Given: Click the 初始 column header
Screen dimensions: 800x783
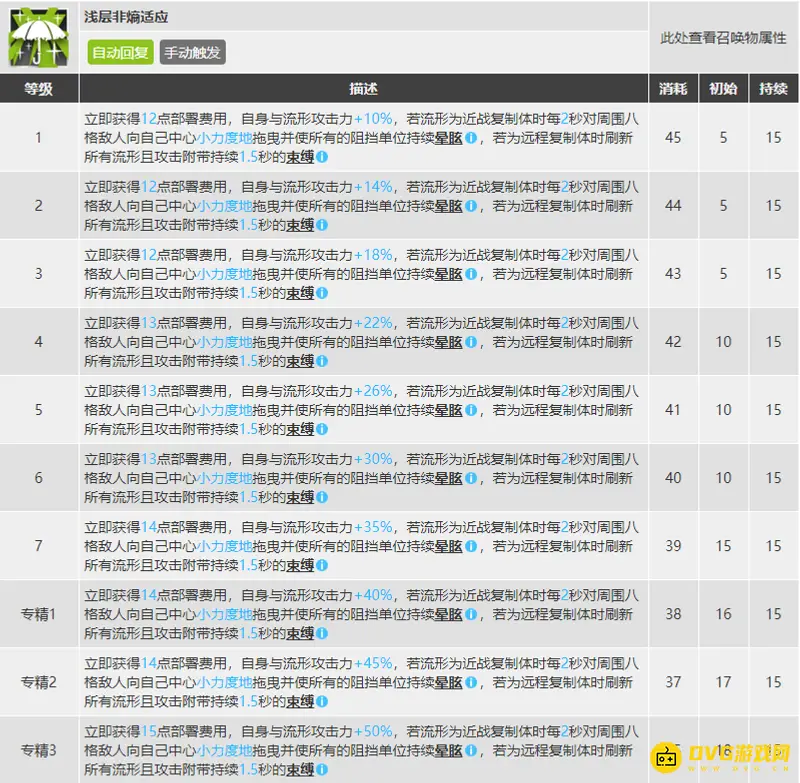Looking at the screenshot, I should click(x=723, y=89).
